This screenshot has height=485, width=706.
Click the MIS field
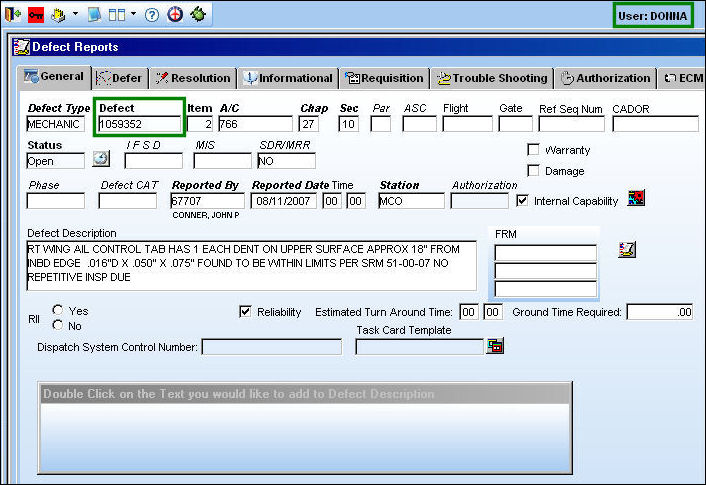222,161
